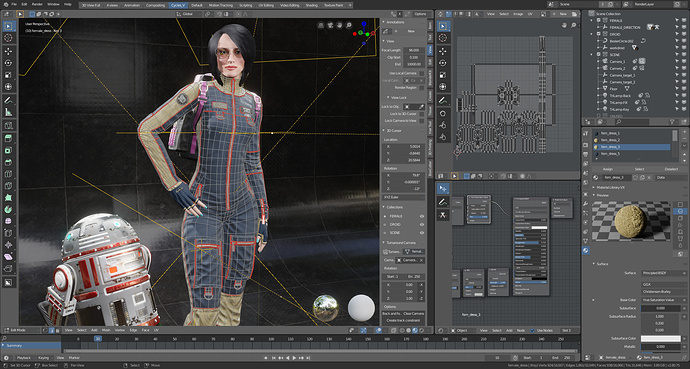Open the File menu
690x369 pixels.
[x=14, y=4]
